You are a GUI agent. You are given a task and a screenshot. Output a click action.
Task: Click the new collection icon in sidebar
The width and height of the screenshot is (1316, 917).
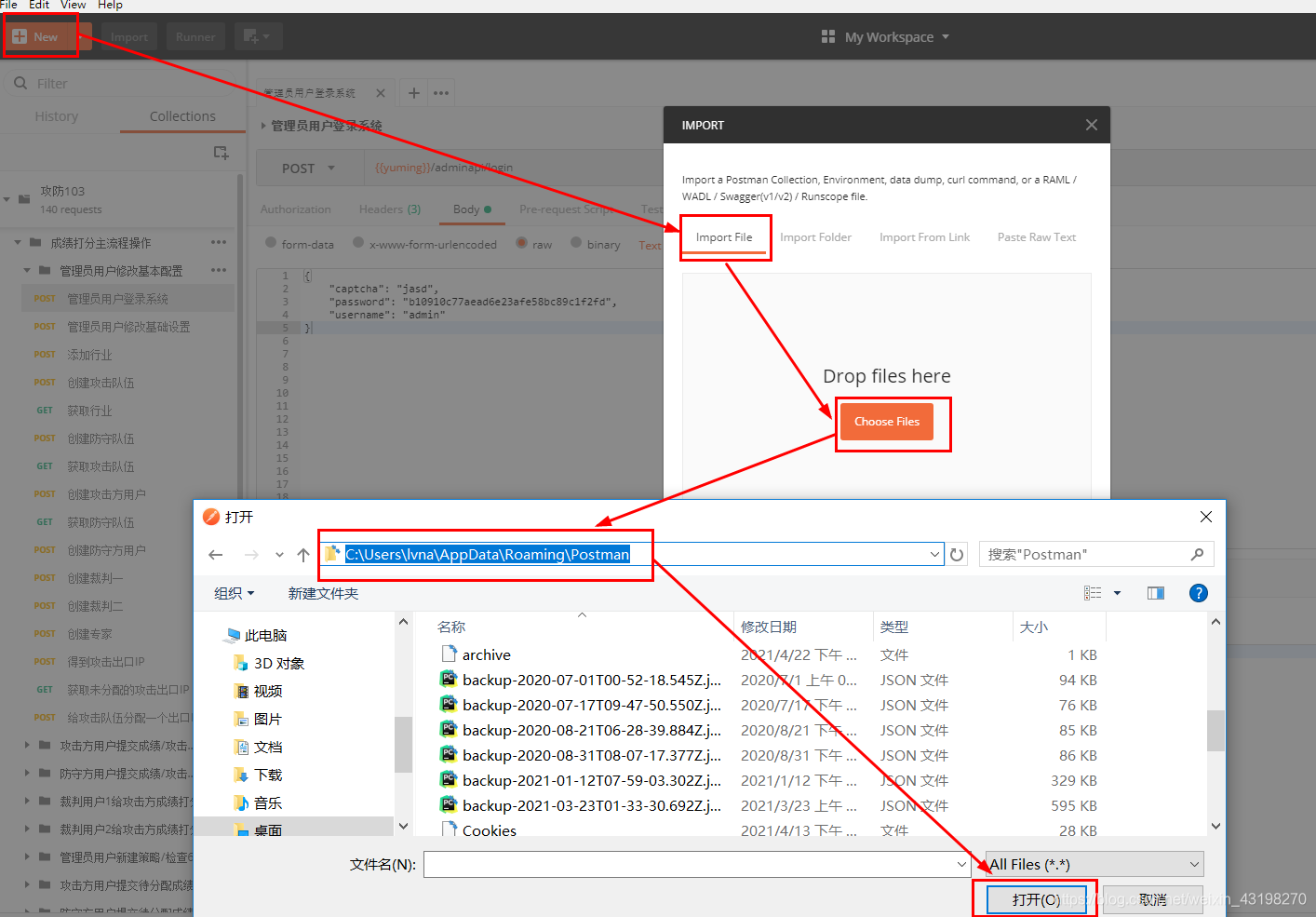(221, 153)
